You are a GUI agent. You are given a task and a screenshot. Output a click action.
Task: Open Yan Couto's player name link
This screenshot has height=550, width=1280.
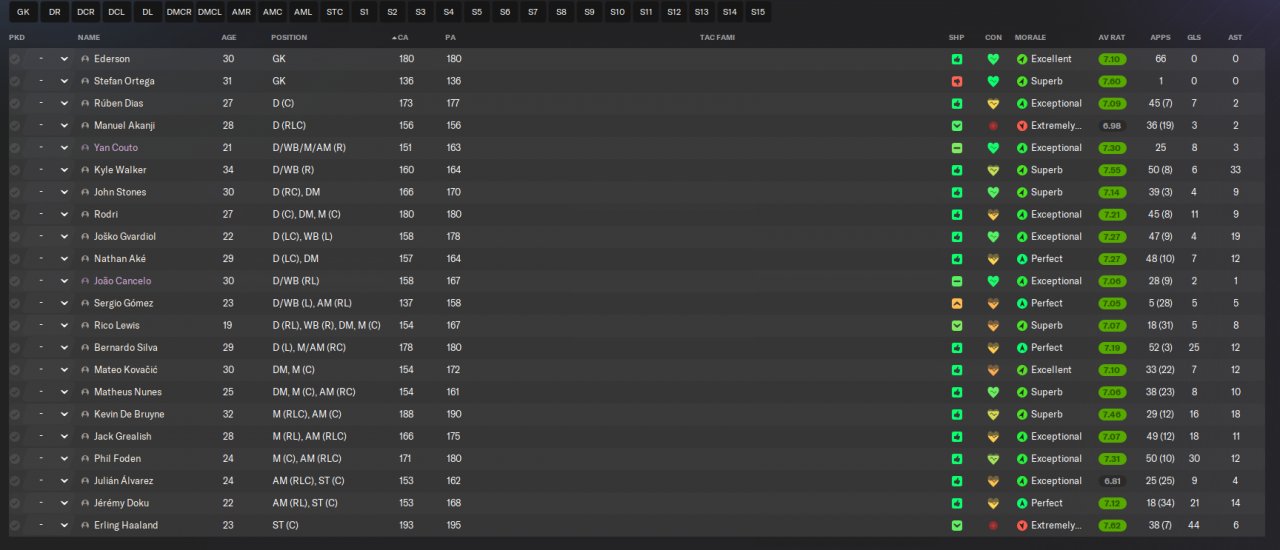point(116,148)
